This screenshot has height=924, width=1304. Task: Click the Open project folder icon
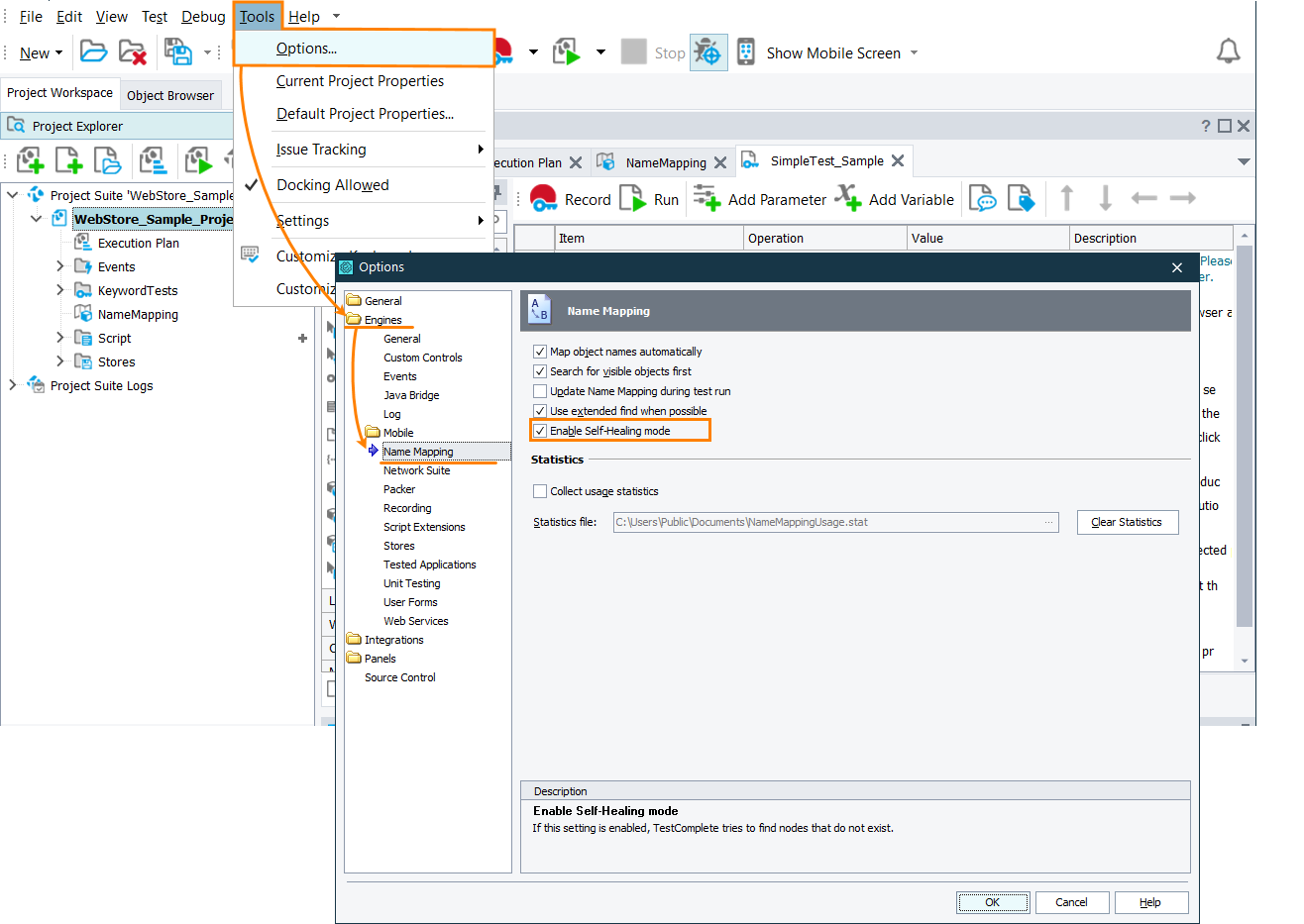[x=93, y=51]
